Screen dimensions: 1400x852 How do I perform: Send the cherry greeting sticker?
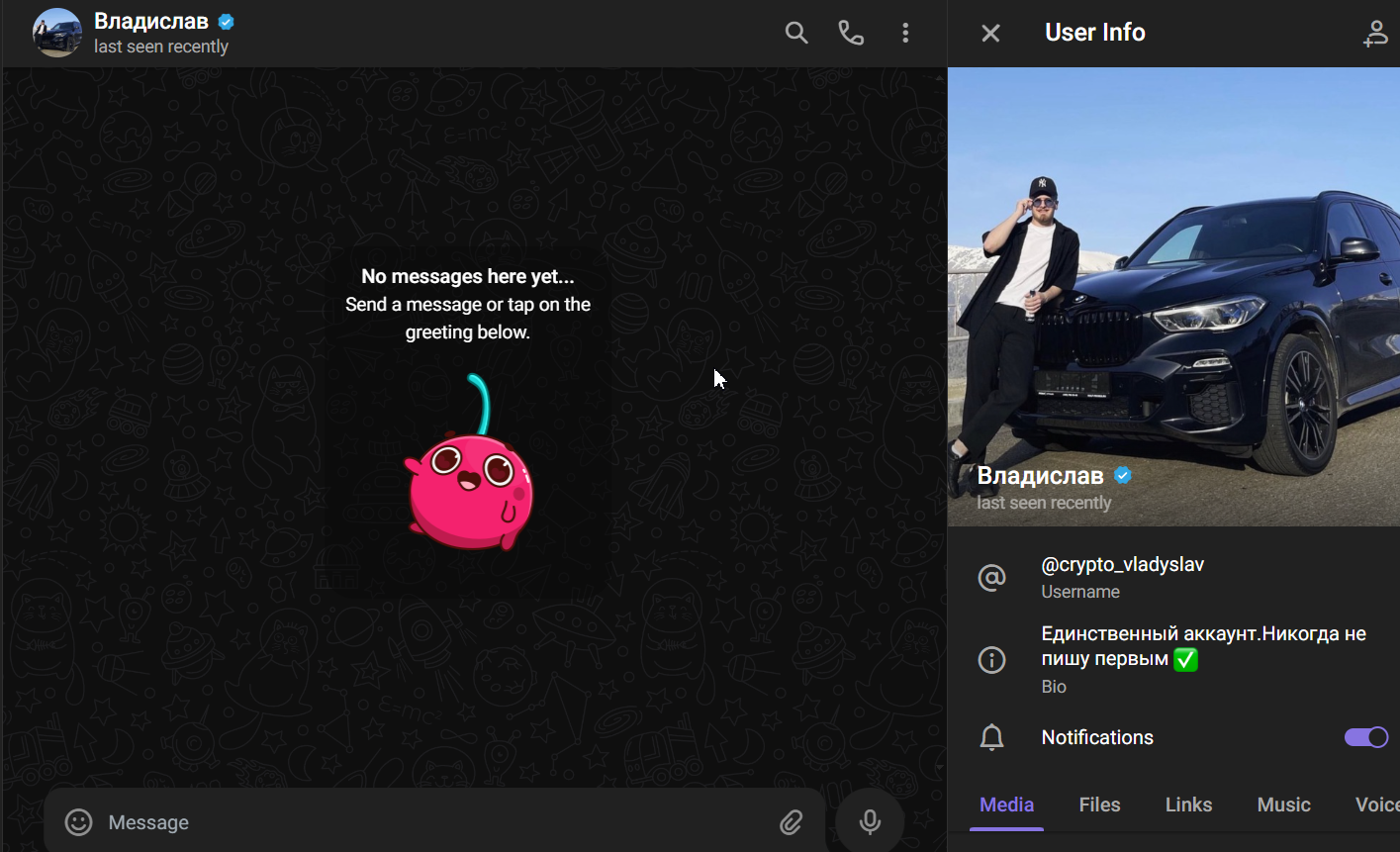click(x=469, y=462)
